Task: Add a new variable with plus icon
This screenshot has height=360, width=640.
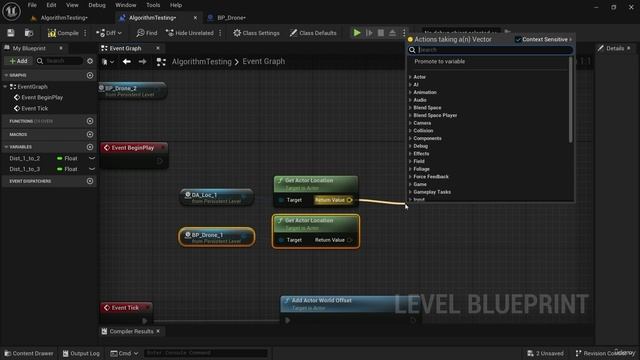Action: click(x=90, y=147)
